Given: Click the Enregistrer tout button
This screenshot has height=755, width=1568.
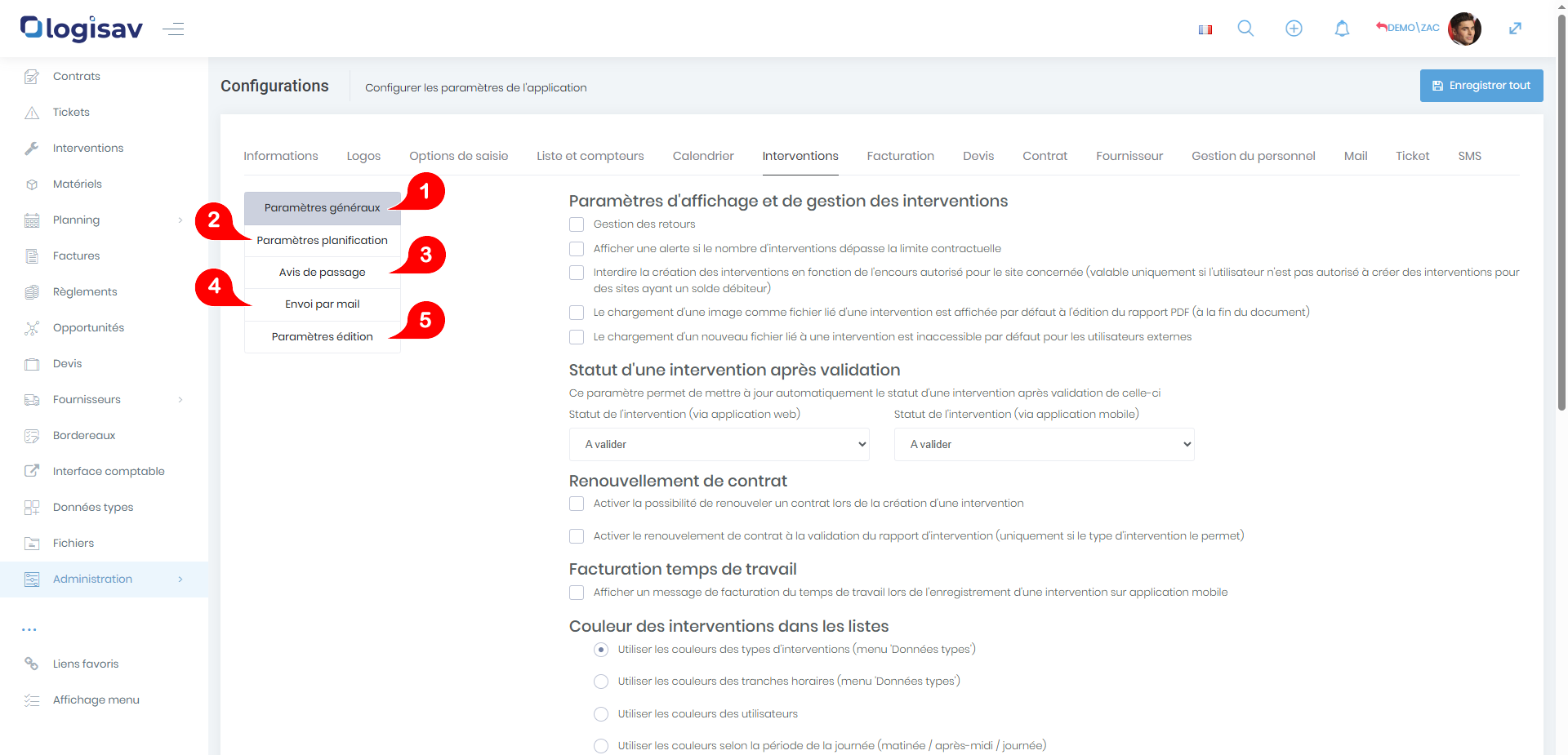Looking at the screenshot, I should point(1481,86).
